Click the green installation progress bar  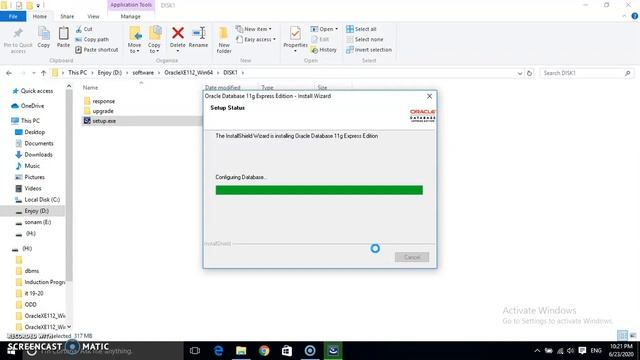[x=319, y=190]
